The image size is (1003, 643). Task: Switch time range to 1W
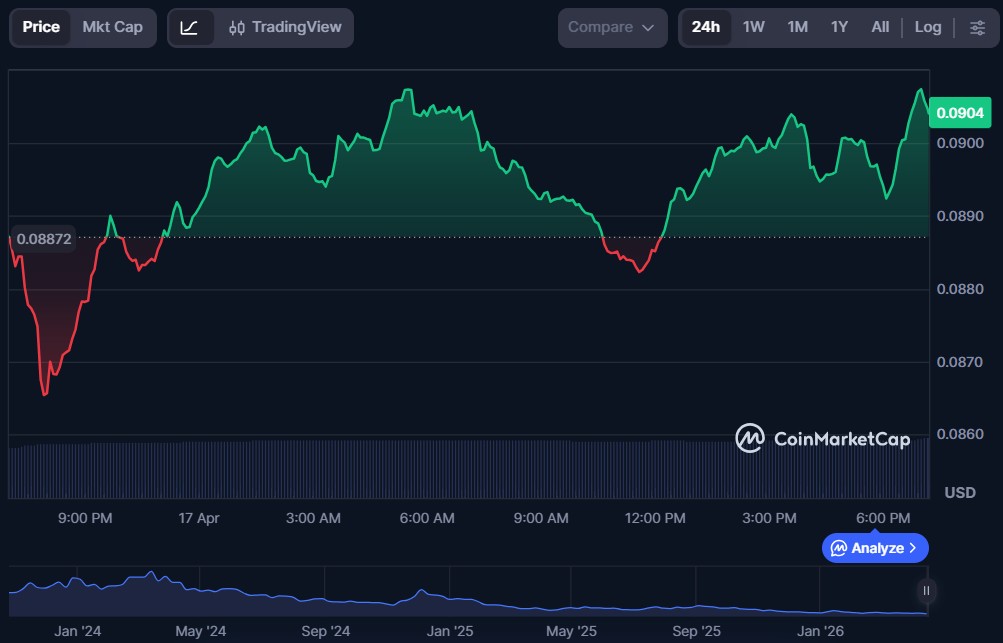pyautogui.click(x=753, y=28)
